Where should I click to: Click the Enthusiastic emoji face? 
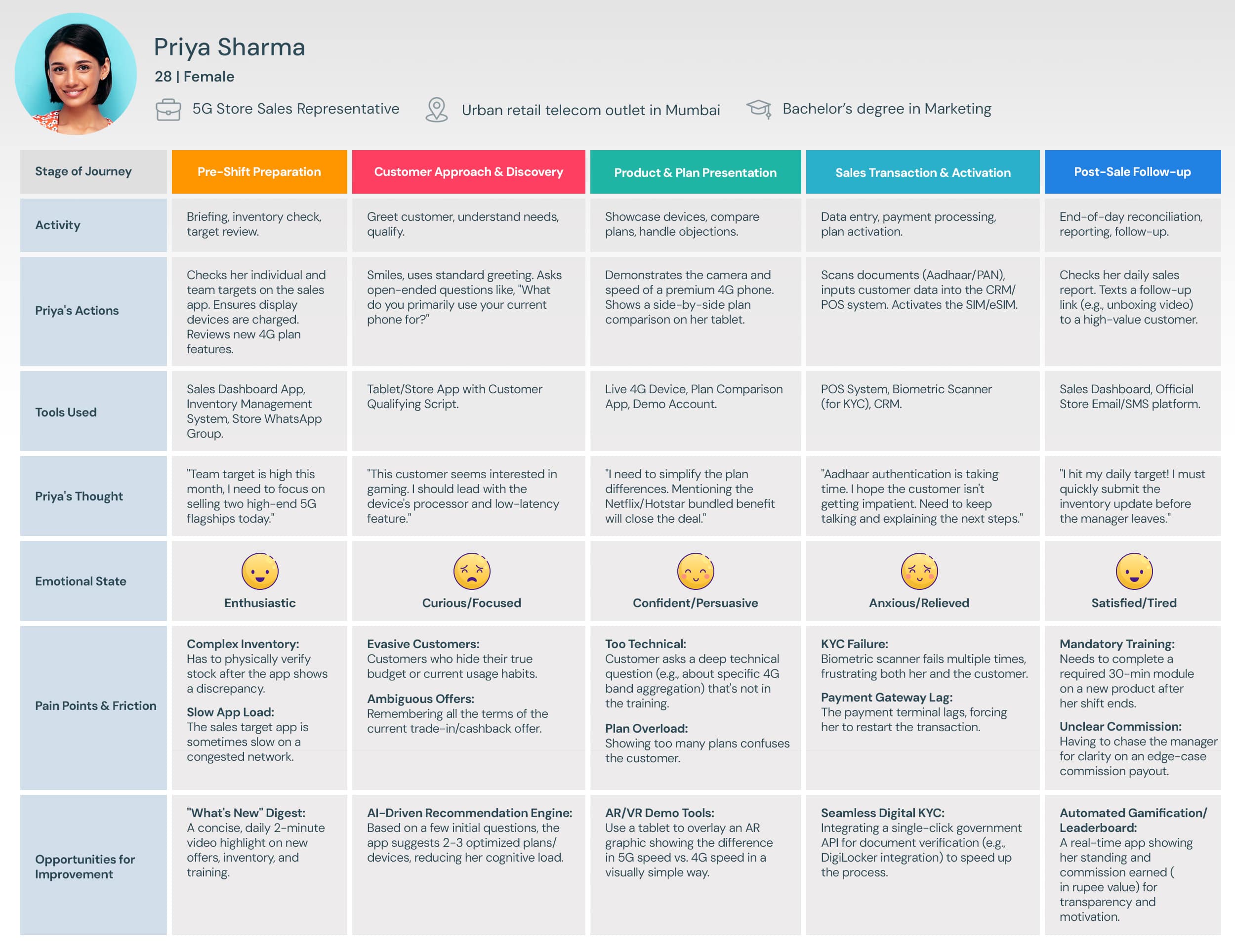pos(259,571)
